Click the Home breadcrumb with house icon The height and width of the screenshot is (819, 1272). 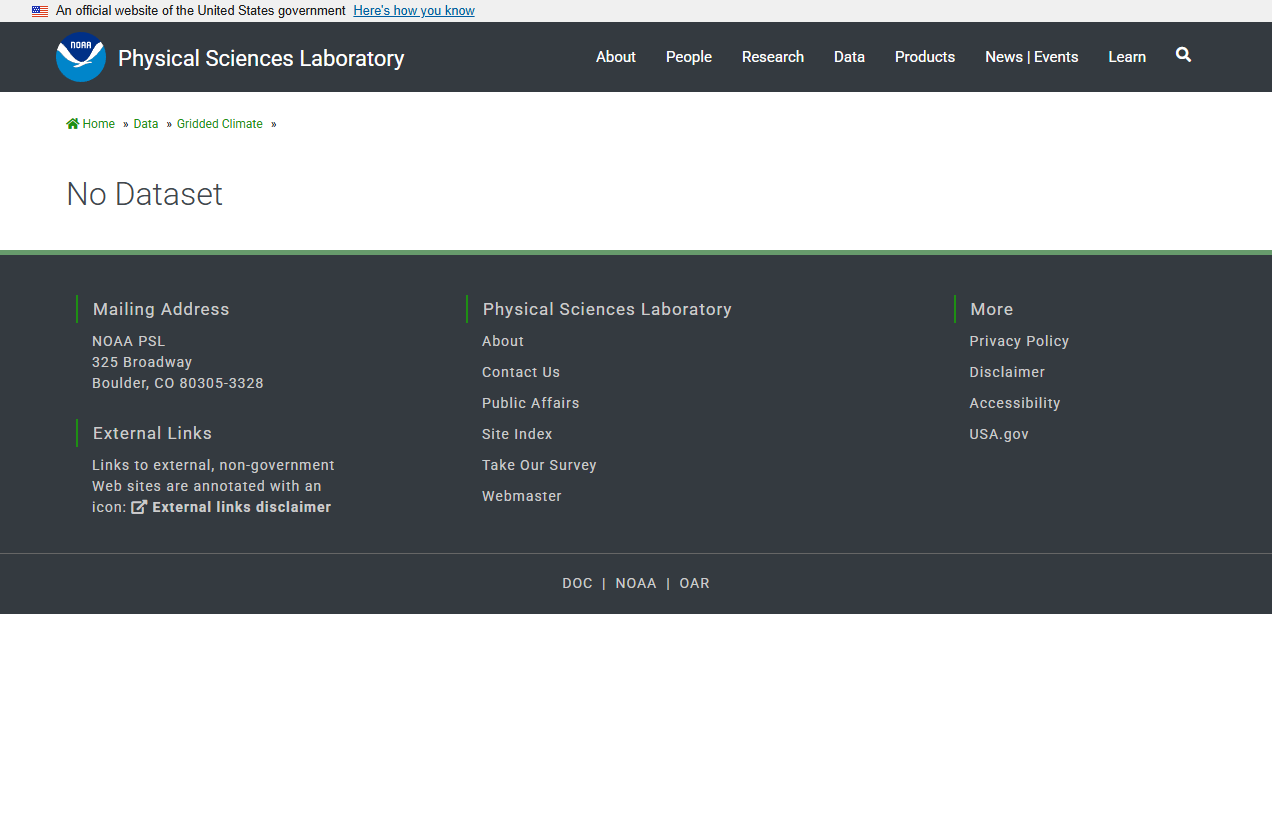[x=90, y=124]
